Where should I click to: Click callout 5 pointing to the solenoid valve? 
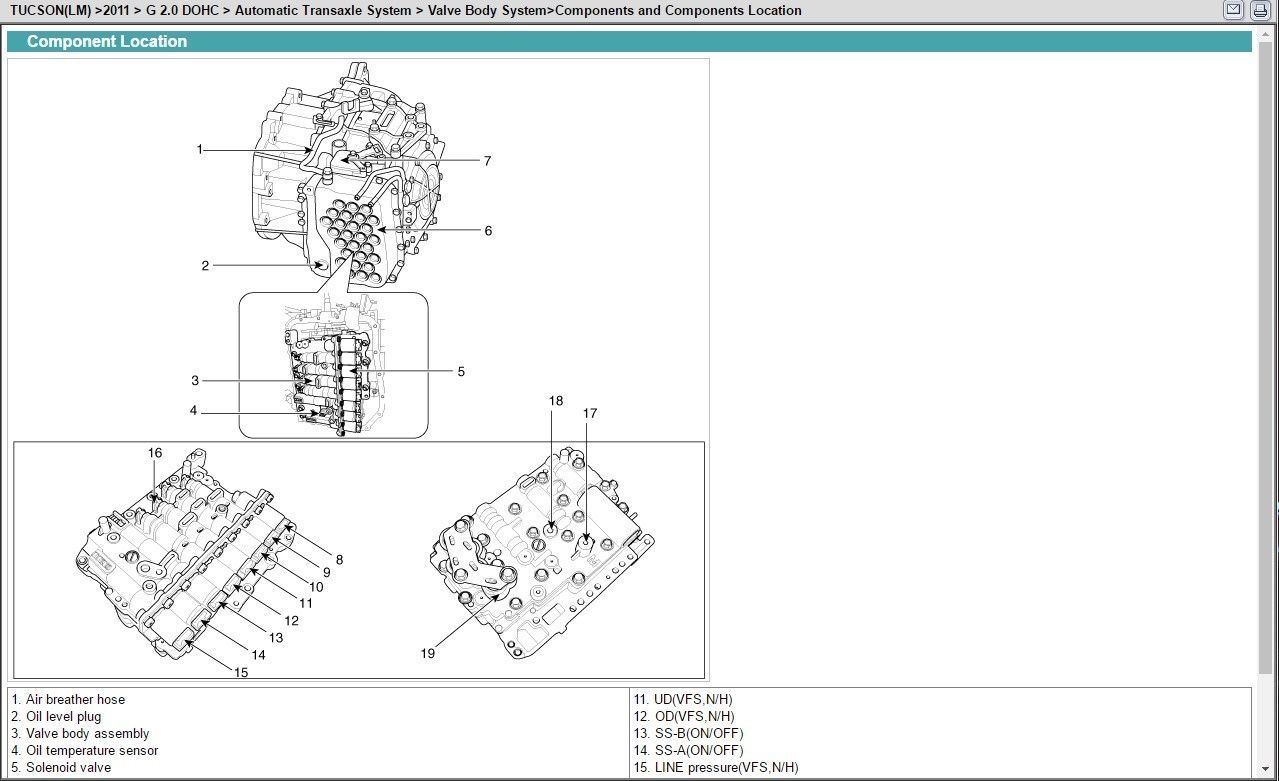coord(461,371)
